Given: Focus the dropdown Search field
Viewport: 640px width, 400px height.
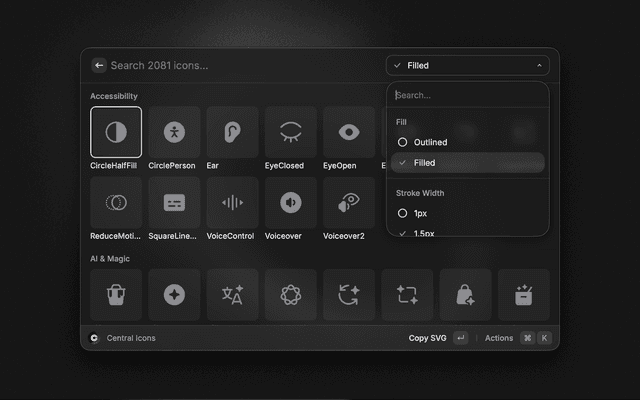Looking at the screenshot, I should point(468,95).
